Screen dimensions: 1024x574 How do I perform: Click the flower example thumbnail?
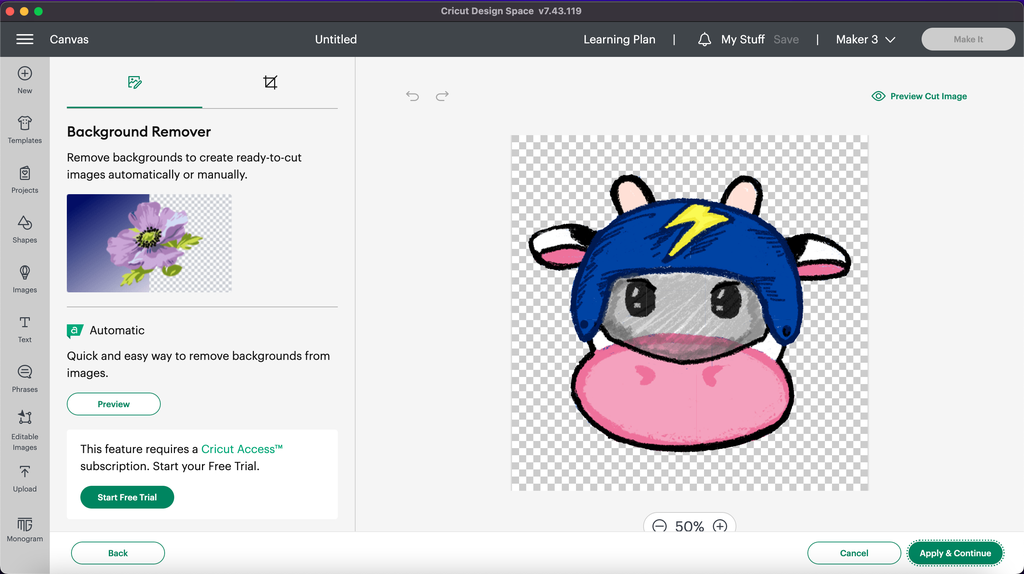click(149, 243)
